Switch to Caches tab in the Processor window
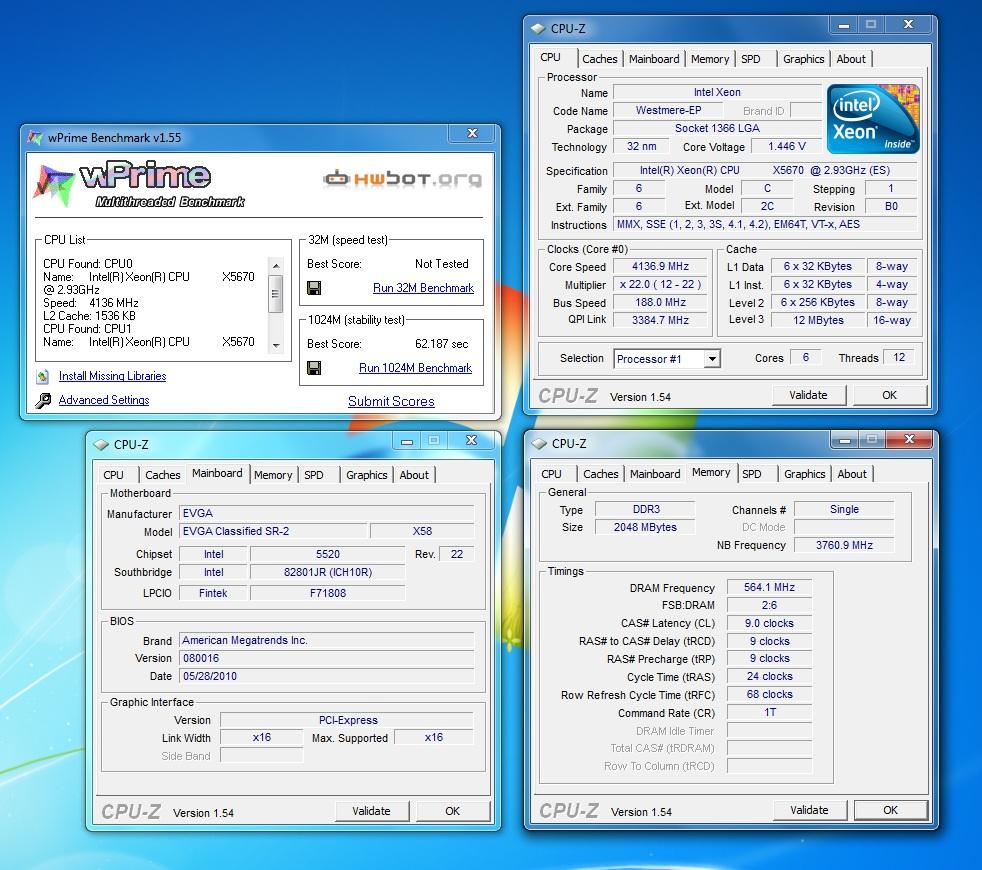The width and height of the screenshot is (982, 870). tap(599, 59)
